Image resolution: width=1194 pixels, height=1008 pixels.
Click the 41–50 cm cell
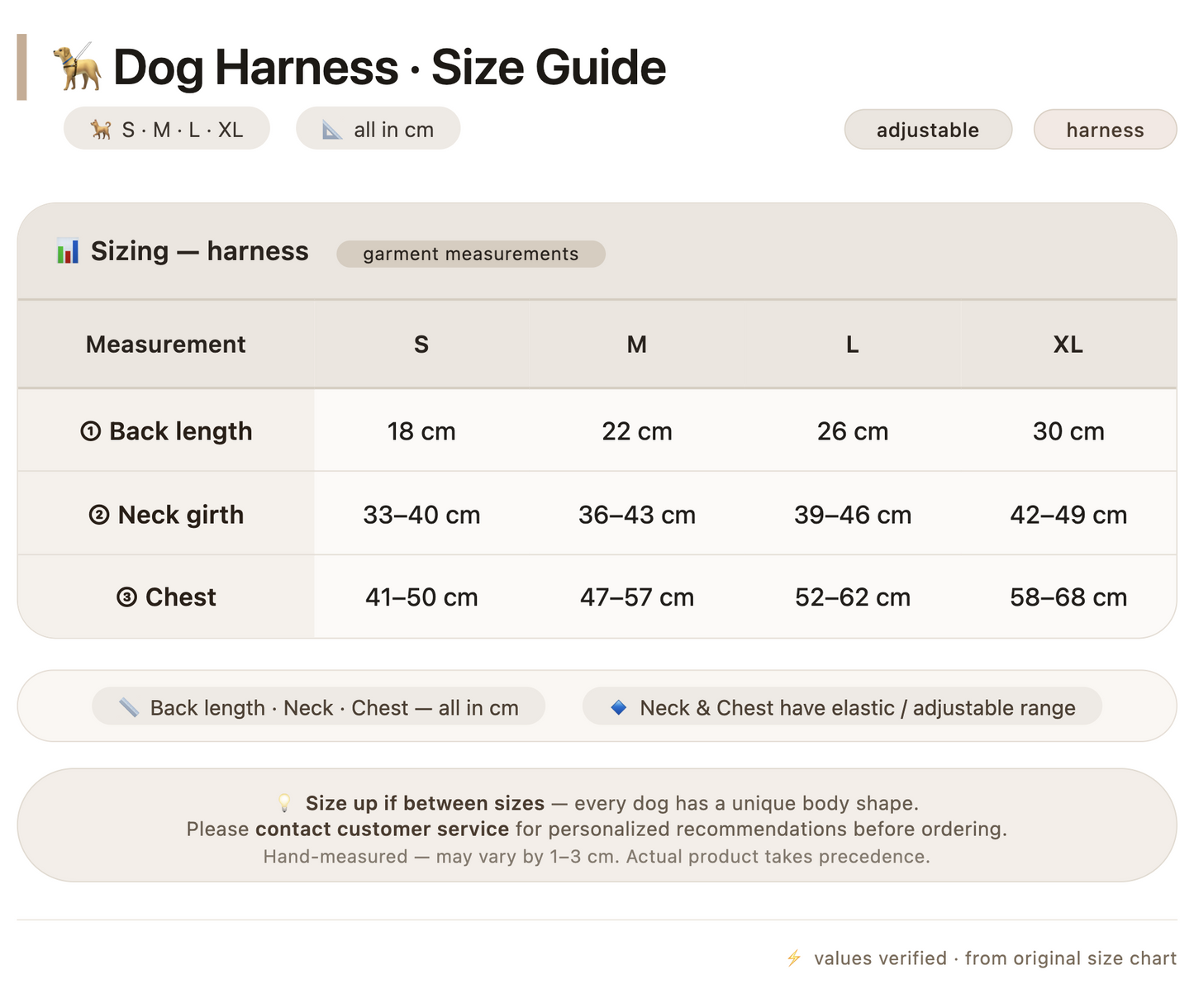421,597
